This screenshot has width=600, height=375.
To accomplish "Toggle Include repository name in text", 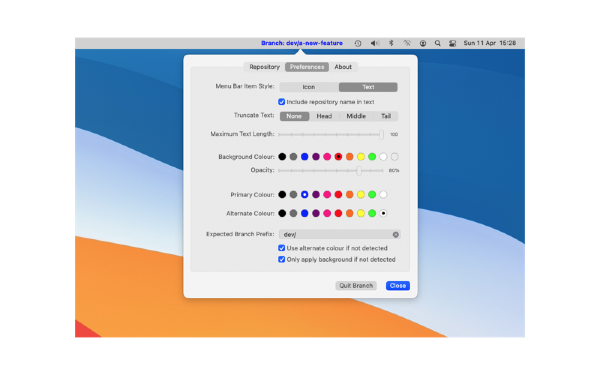I will 282,102.
